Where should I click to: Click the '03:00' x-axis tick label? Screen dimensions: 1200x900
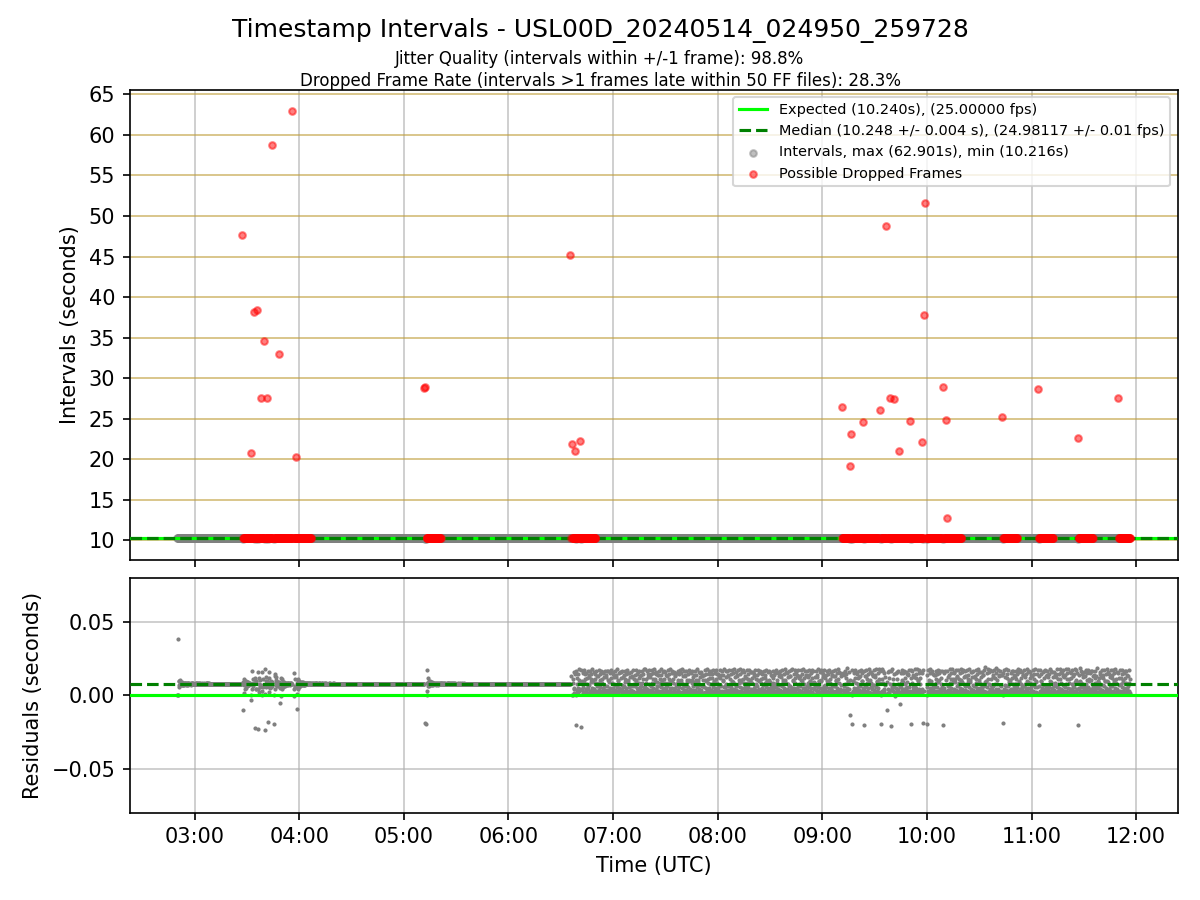[x=195, y=834]
